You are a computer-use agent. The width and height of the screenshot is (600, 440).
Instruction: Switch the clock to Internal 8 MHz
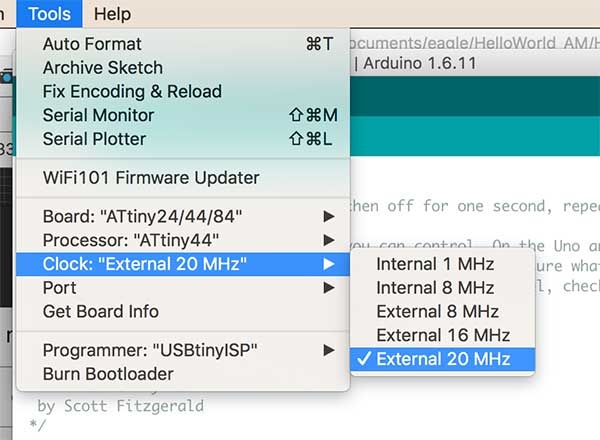click(x=435, y=288)
